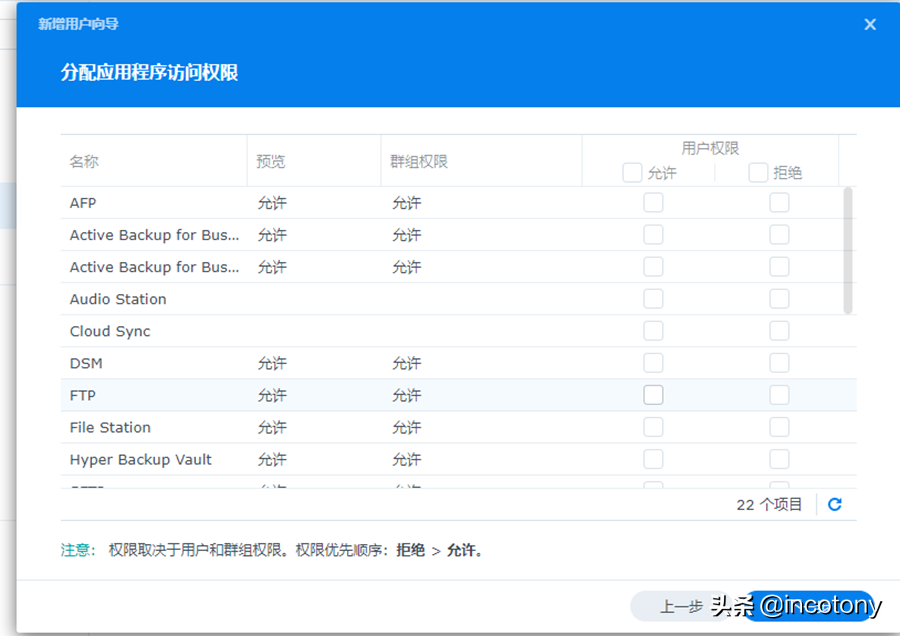900x636 pixels.
Task: Allow File Station access
Action: click(x=653, y=428)
